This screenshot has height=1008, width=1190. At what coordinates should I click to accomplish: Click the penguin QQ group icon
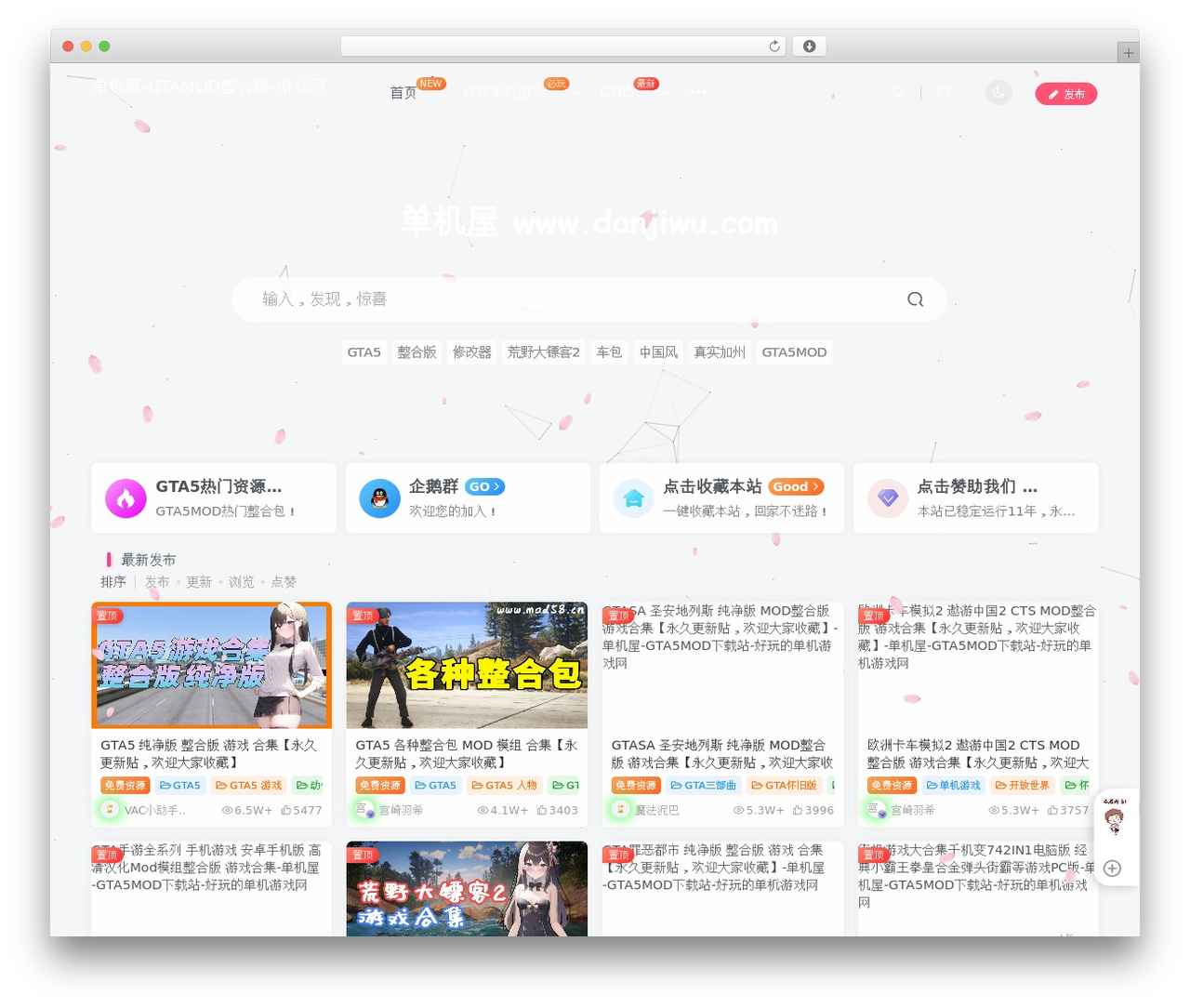click(x=379, y=498)
